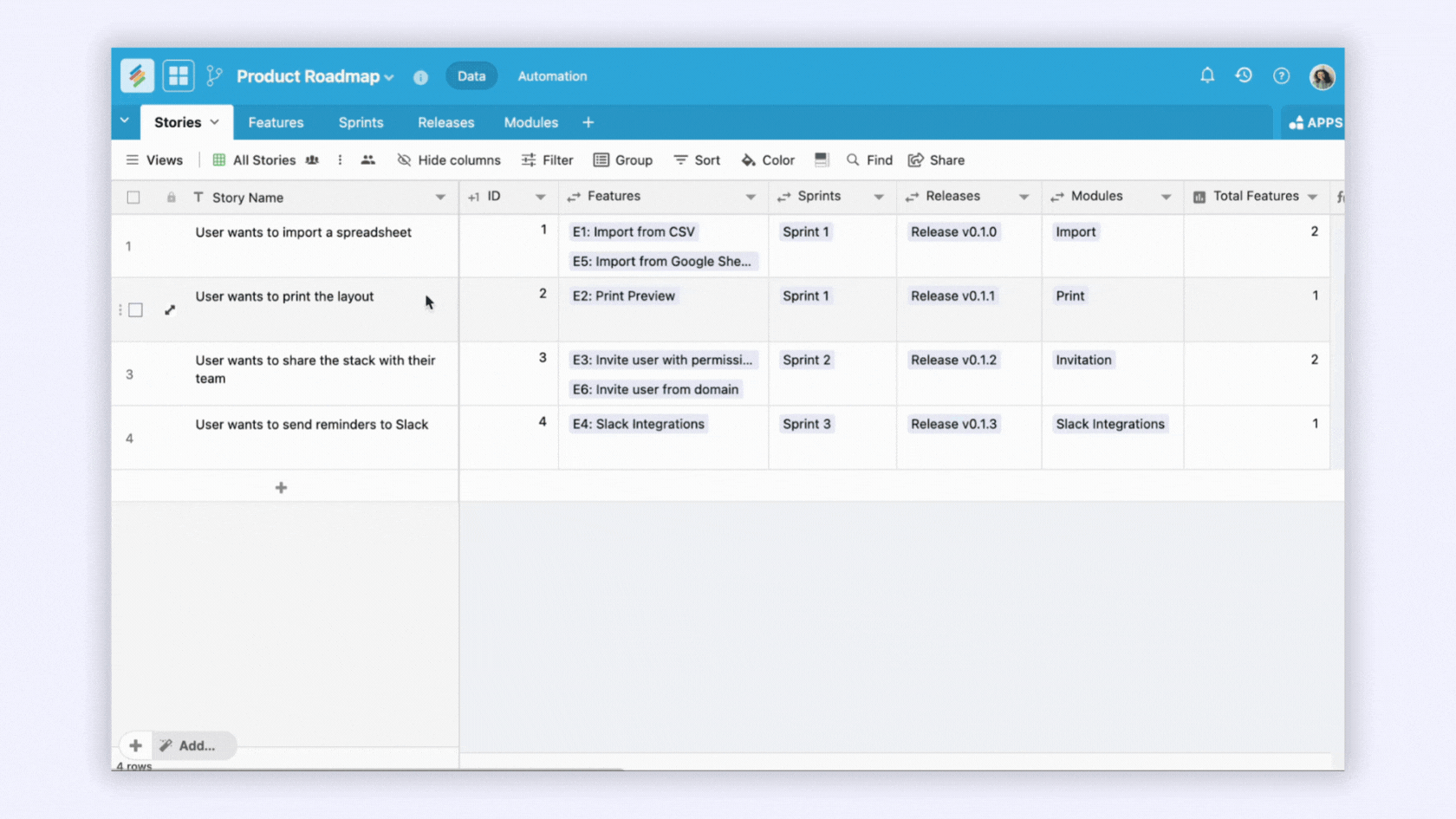Open the Story Name column dropdown

440,197
